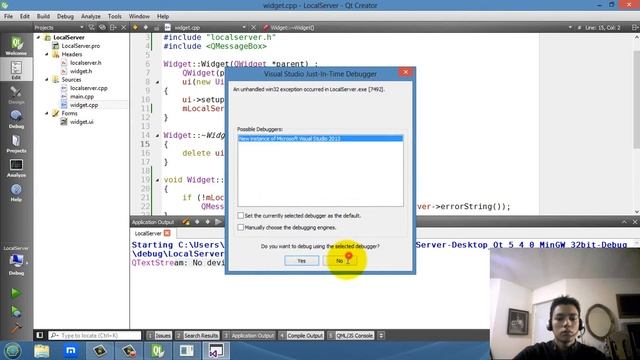This screenshot has width=640, height=360.
Task: Switch to Edit mode
Action: 16,70
